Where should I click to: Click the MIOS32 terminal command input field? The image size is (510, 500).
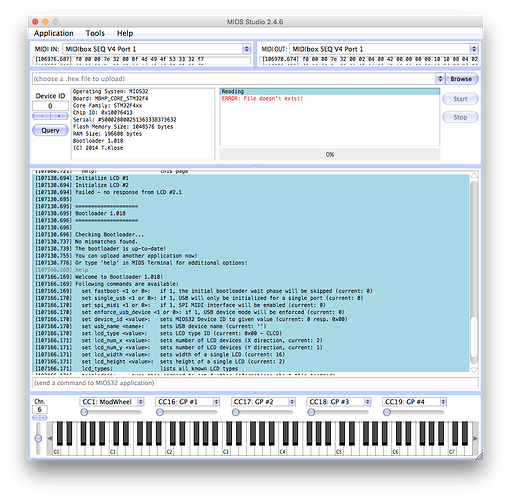pyautogui.click(x=256, y=383)
